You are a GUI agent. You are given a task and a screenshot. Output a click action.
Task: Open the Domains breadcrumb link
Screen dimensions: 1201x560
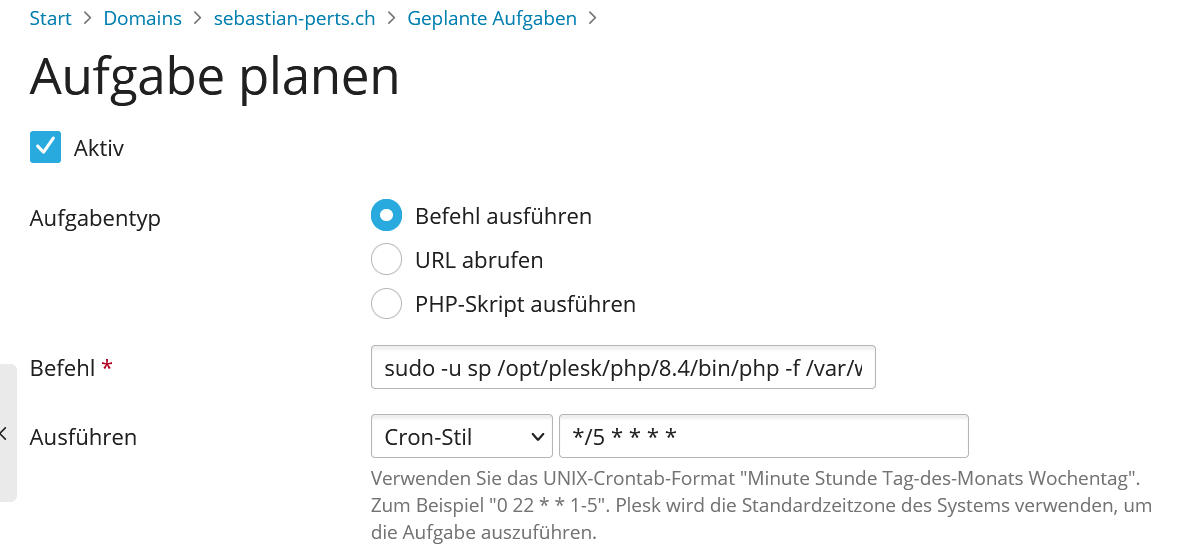tap(143, 18)
